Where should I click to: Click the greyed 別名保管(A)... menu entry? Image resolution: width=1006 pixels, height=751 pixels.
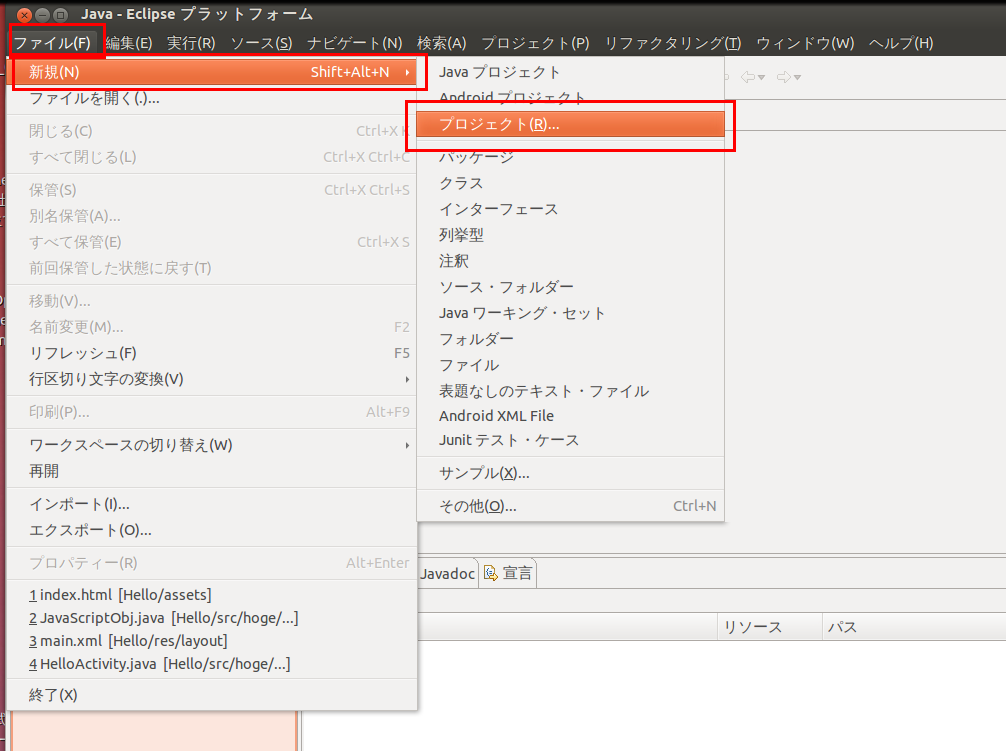click(x=212, y=217)
